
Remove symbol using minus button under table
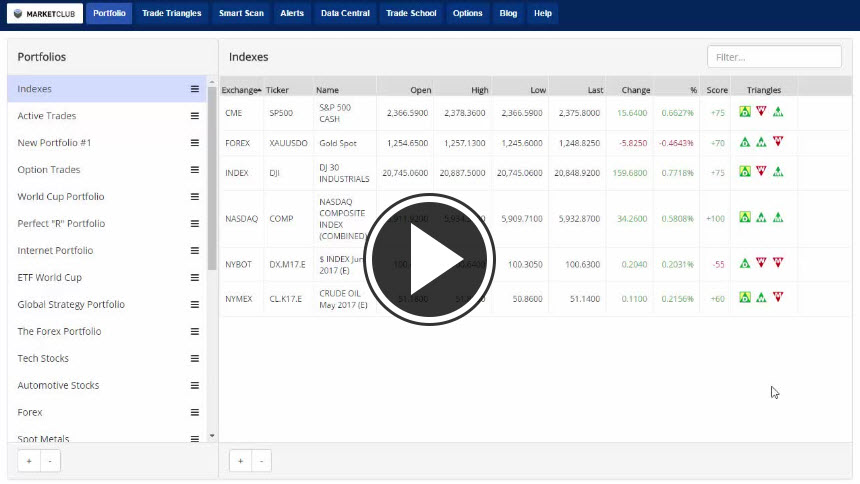point(261,461)
